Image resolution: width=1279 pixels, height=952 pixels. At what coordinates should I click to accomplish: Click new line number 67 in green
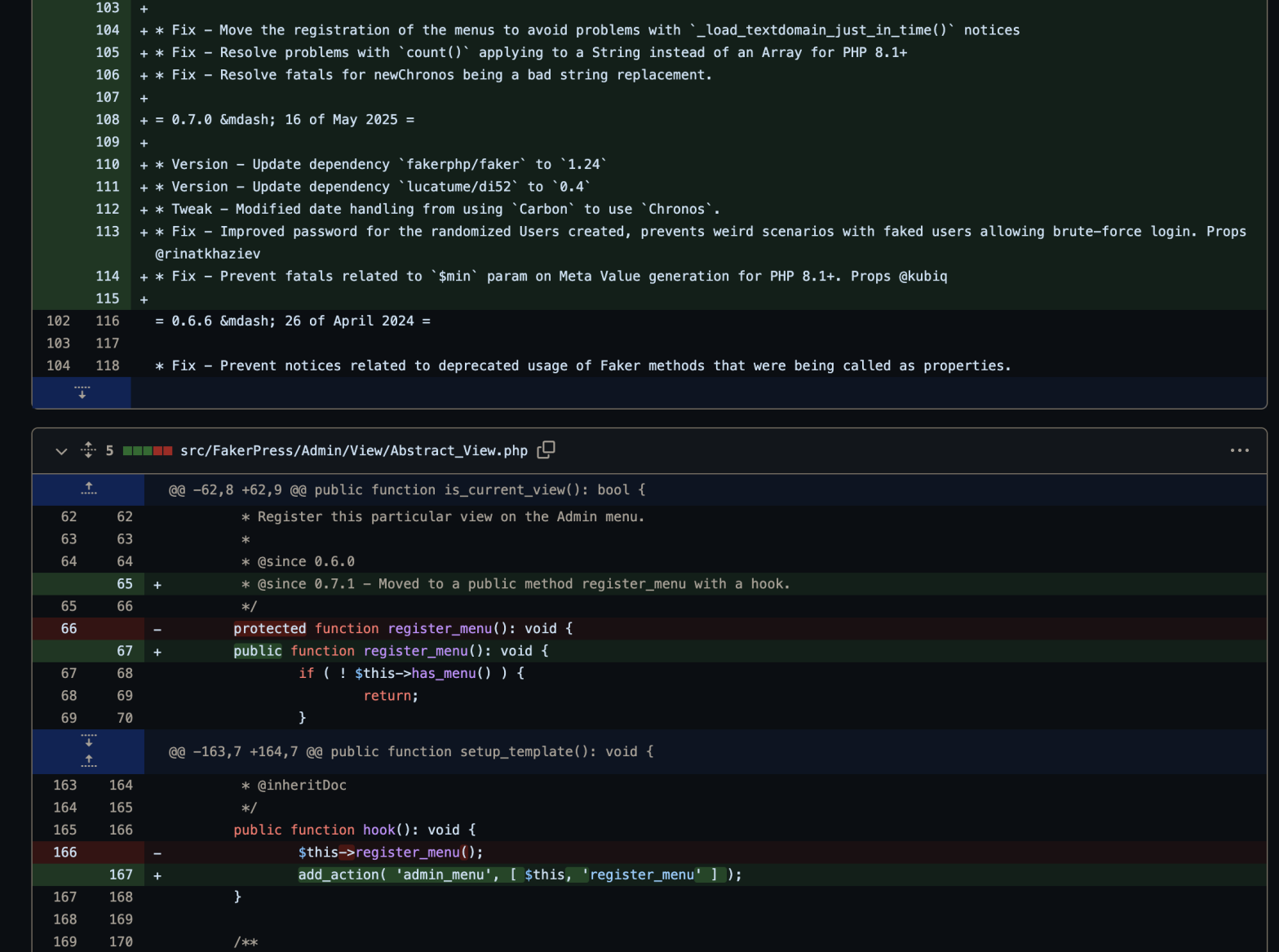(x=125, y=651)
